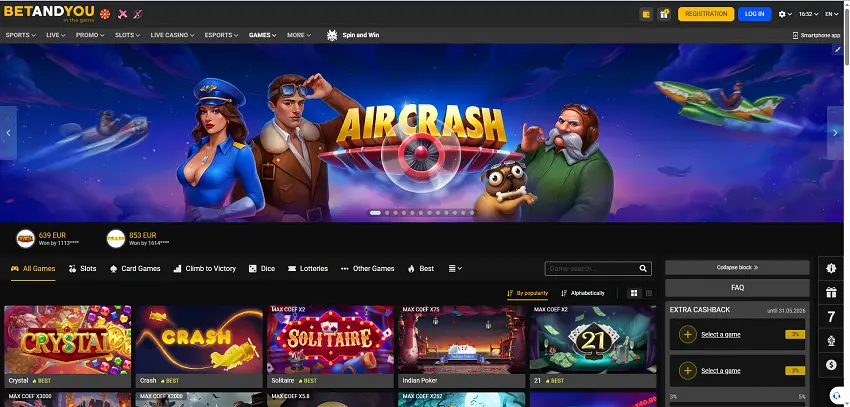Image resolution: width=850 pixels, height=407 pixels.
Task: Open the EN language dropdown
Action: (x=832, y=14)
